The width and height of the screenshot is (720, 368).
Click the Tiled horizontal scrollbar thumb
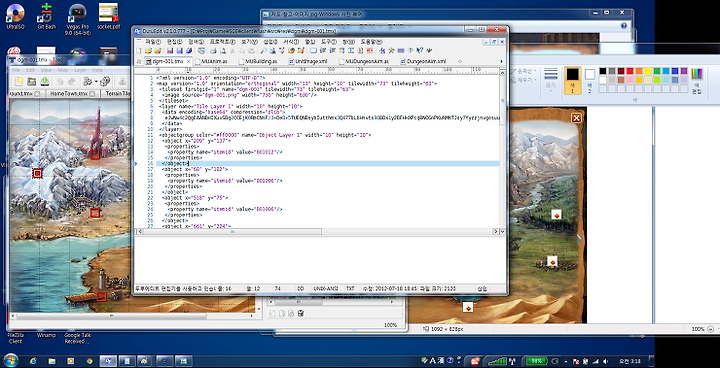111,316
